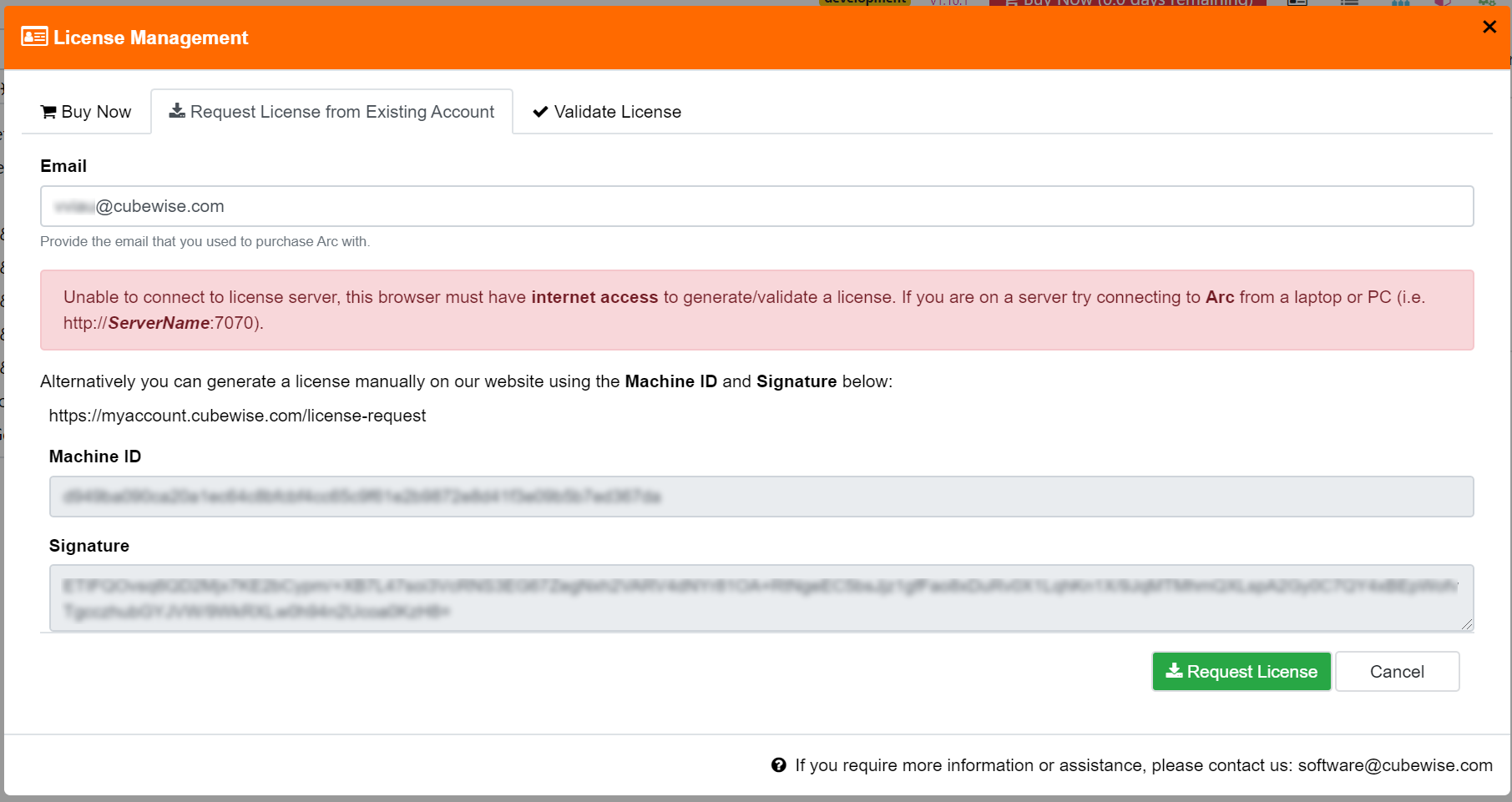Click the "Signature" field label
Screen dimensions: 1512x802
click(89, 546)
